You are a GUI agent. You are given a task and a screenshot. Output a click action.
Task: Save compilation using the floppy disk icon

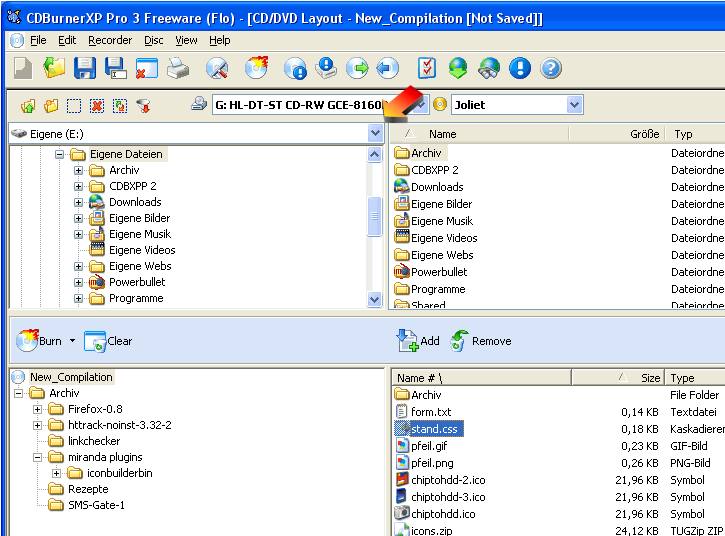[85, 68]
